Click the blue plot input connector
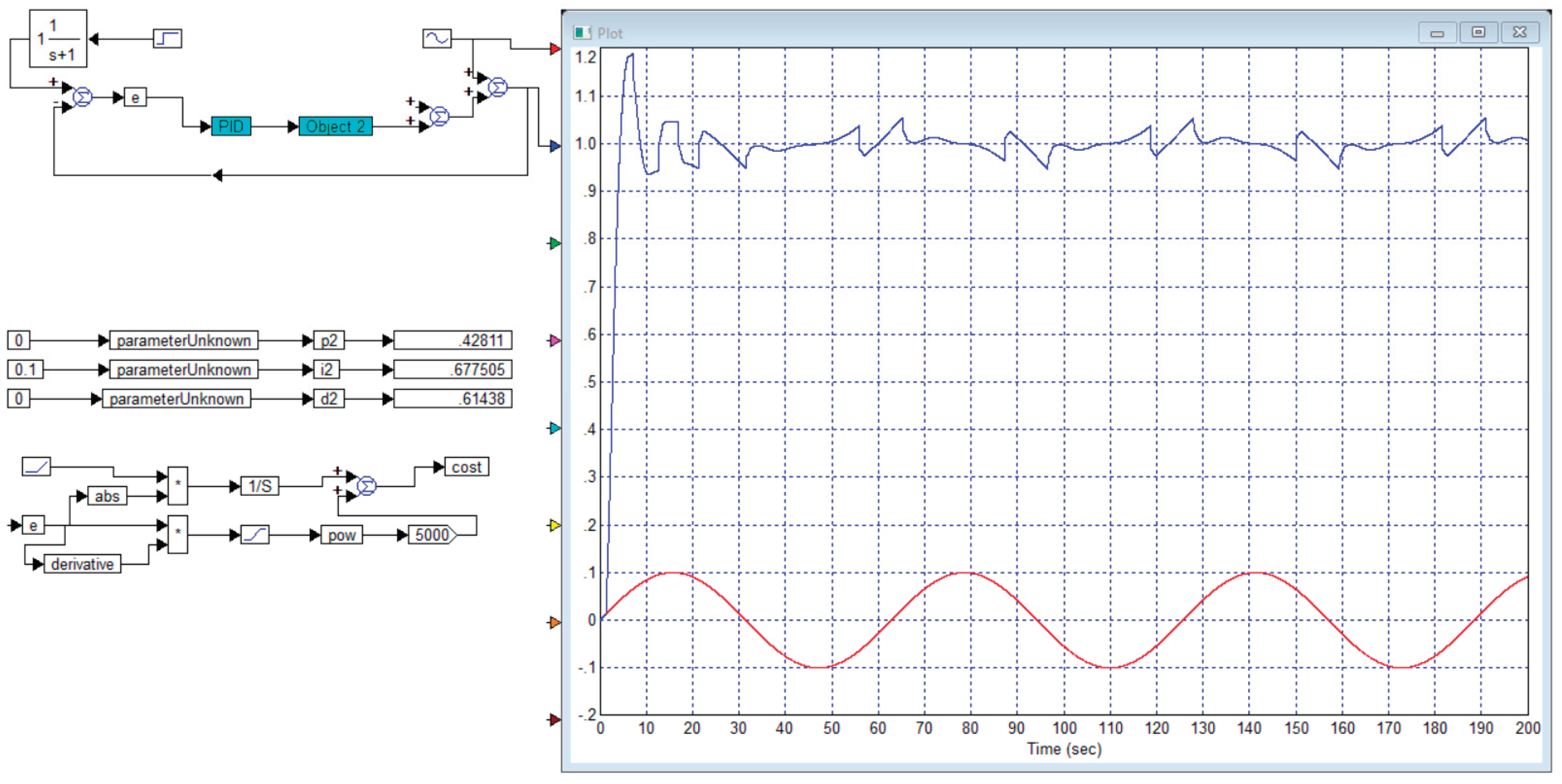This screenshot has height=784, width=1562. coord(555,146)
